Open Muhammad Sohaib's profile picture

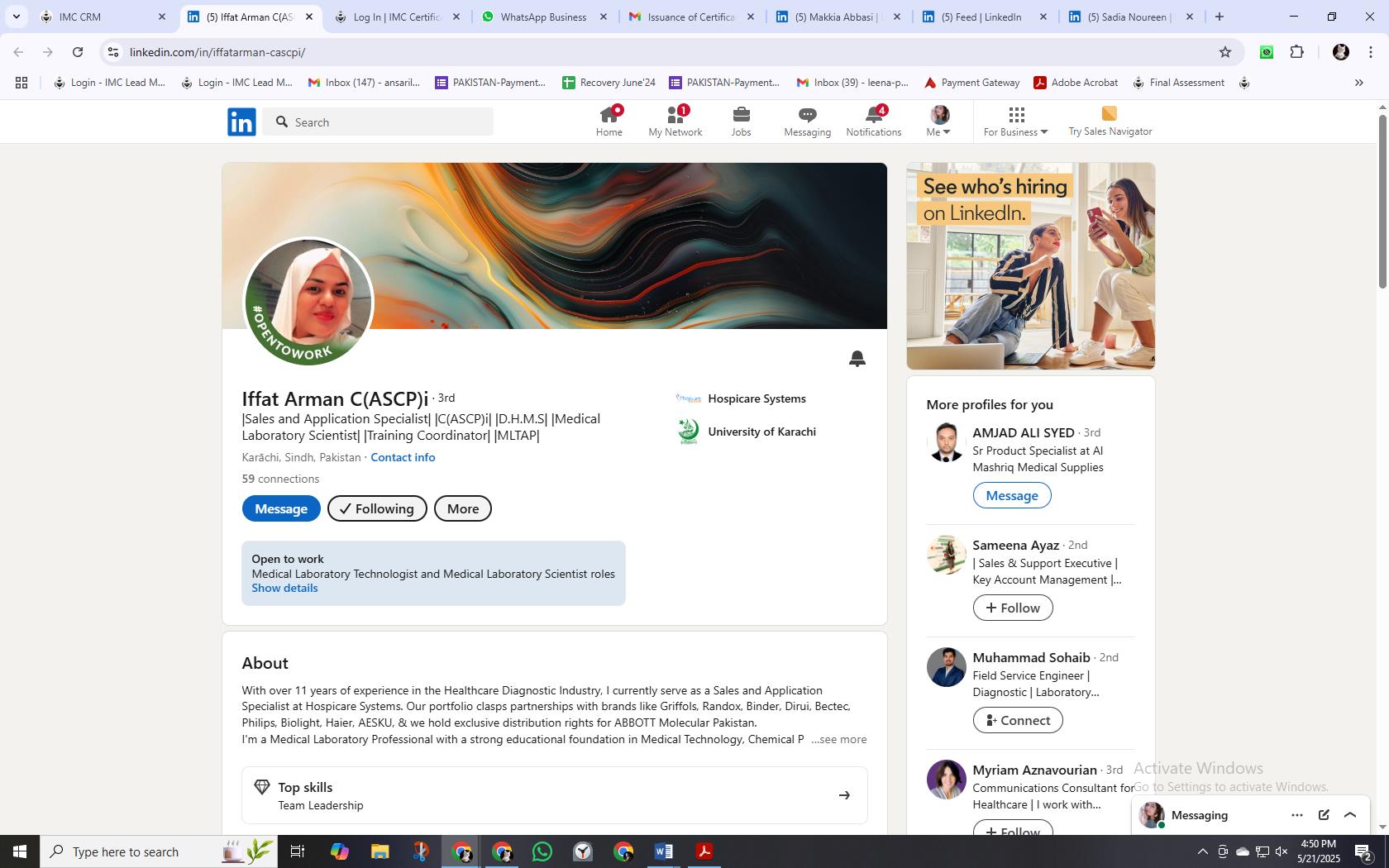[x=947, y=667]
